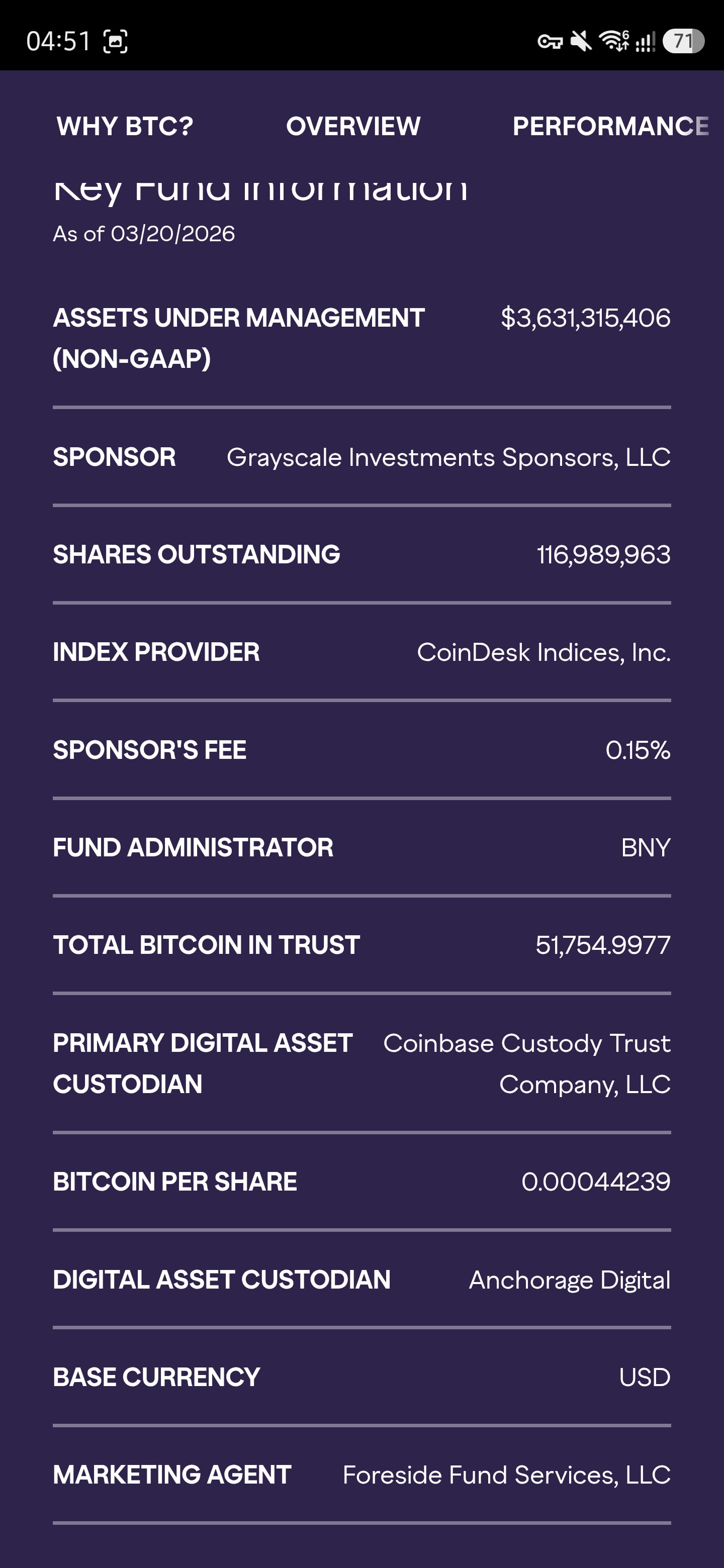
Task: Select the assets under management dollar value
Action: pos(585,318)
